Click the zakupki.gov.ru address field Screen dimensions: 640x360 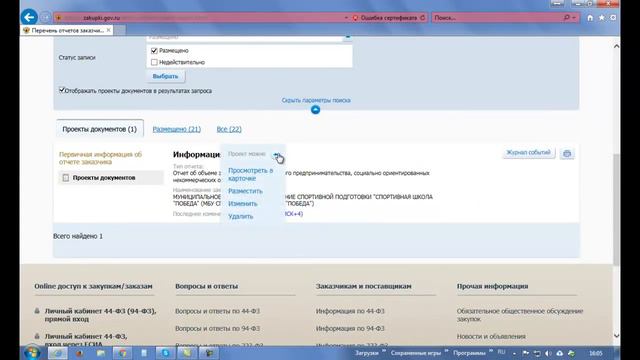pos(200,18)
